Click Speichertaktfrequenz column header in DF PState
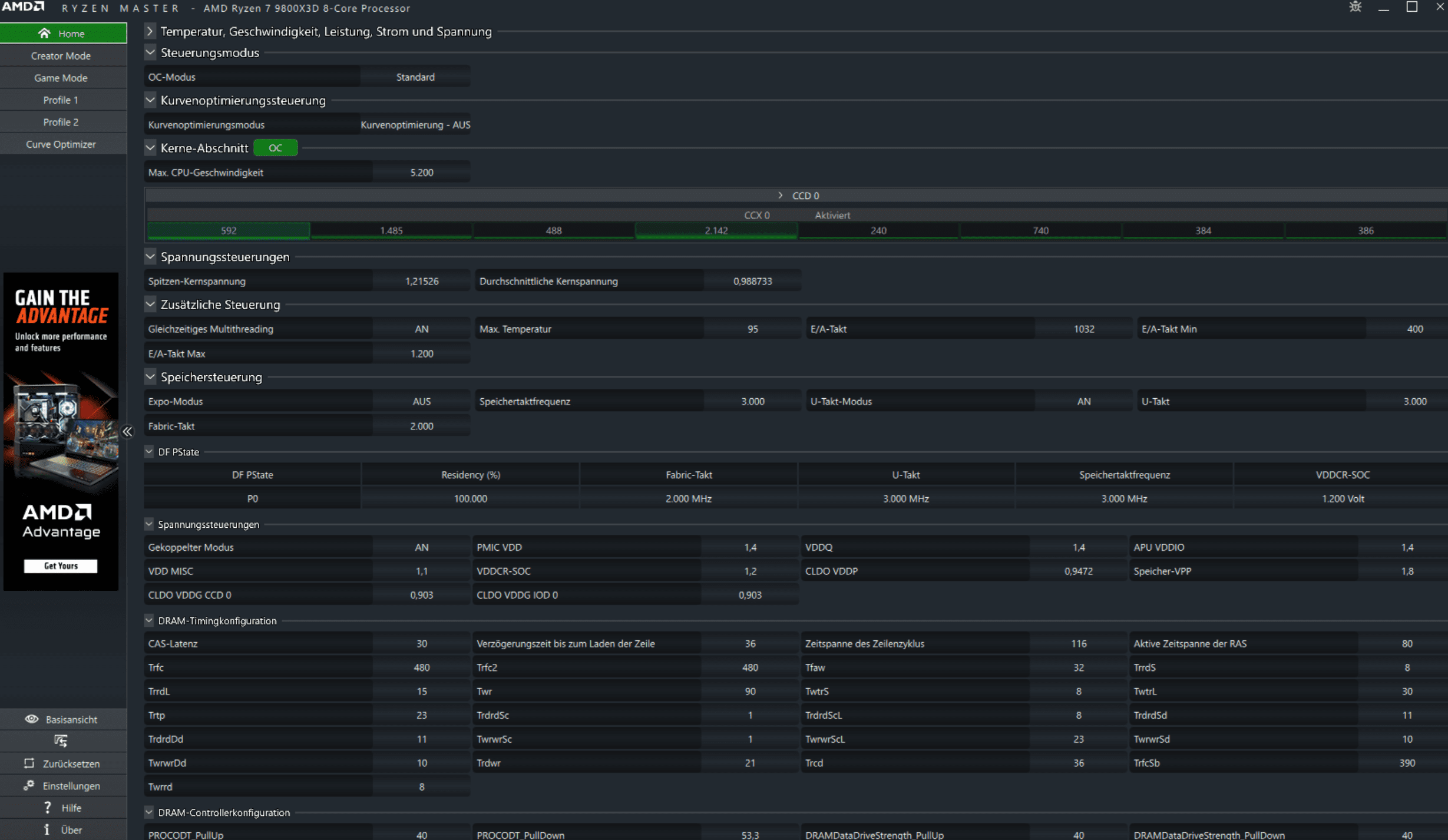Viewport: 1448px width, 840px height. (1124, 475)
